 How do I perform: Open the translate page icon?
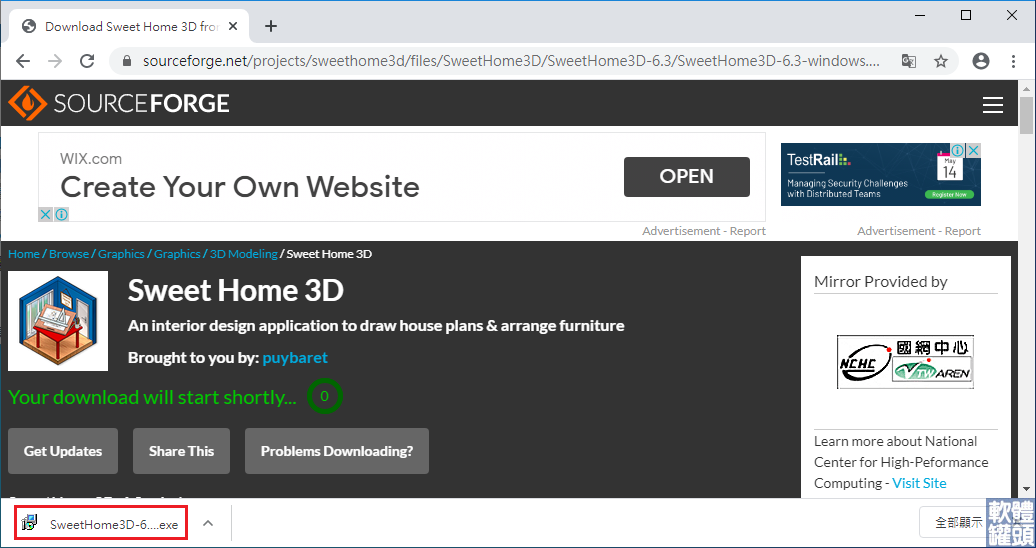[x=909, y=61]
